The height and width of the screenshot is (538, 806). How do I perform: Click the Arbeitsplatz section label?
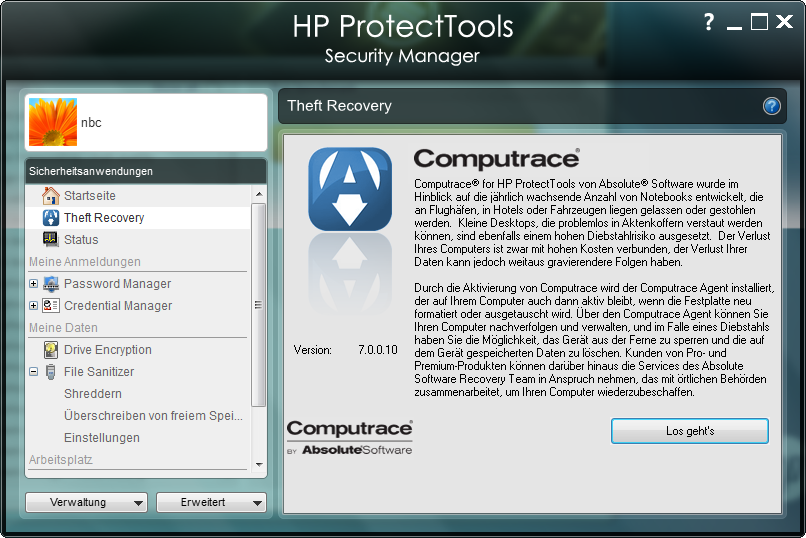[61, 459]
